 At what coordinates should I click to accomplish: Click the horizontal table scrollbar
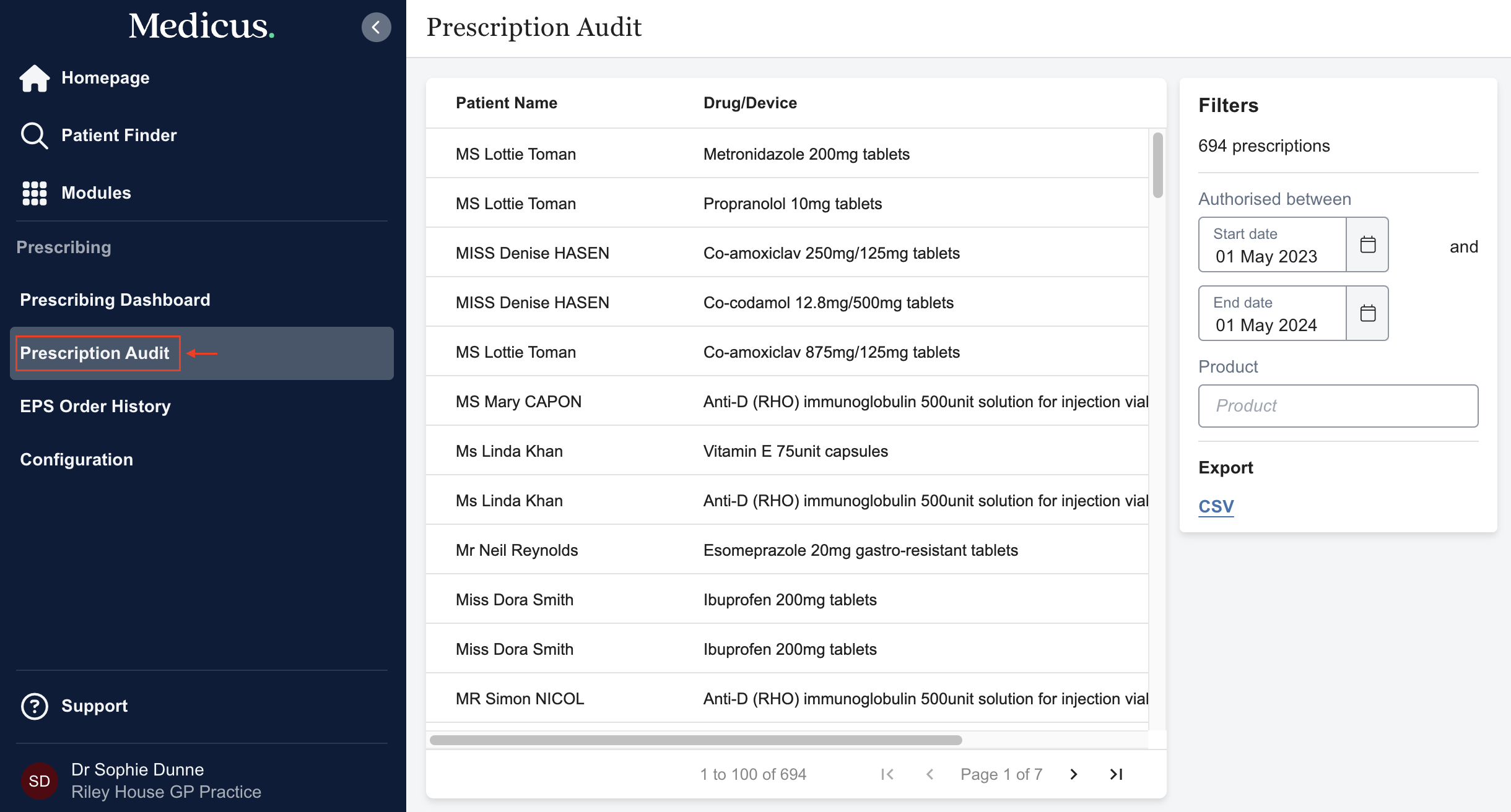tap(697, 739)
